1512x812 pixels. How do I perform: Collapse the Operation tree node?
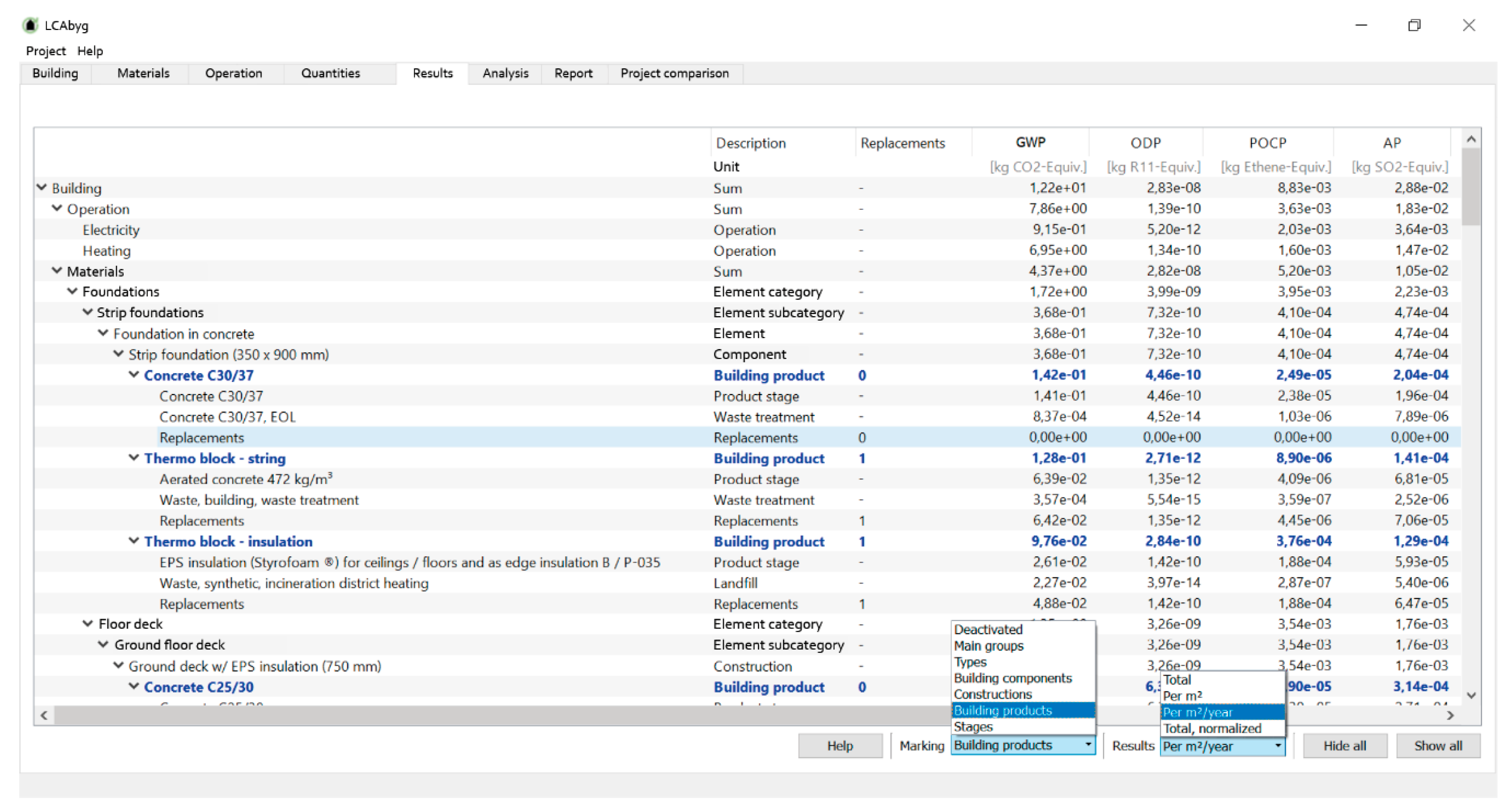pos(57,208)
